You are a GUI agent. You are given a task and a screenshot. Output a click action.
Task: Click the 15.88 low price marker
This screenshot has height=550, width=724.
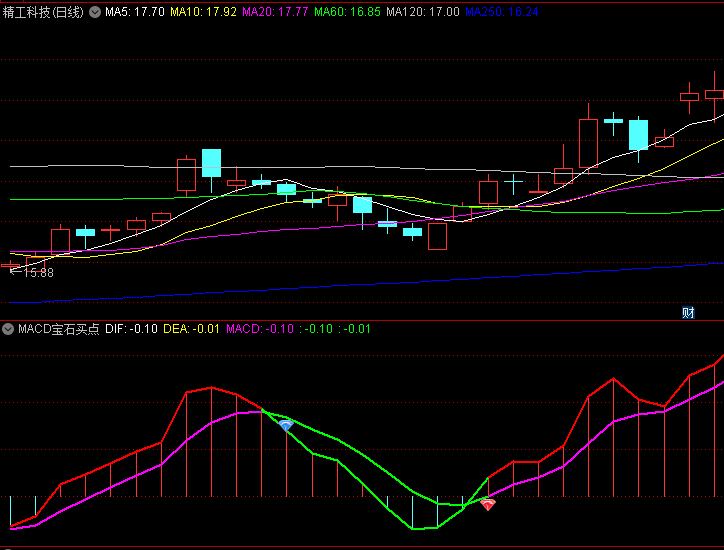coord(38,272)
